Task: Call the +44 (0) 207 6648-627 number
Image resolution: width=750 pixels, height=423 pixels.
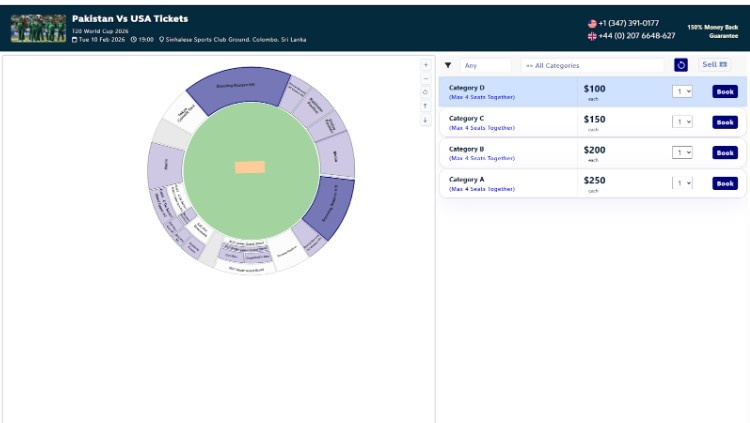Action: point(637,36)
